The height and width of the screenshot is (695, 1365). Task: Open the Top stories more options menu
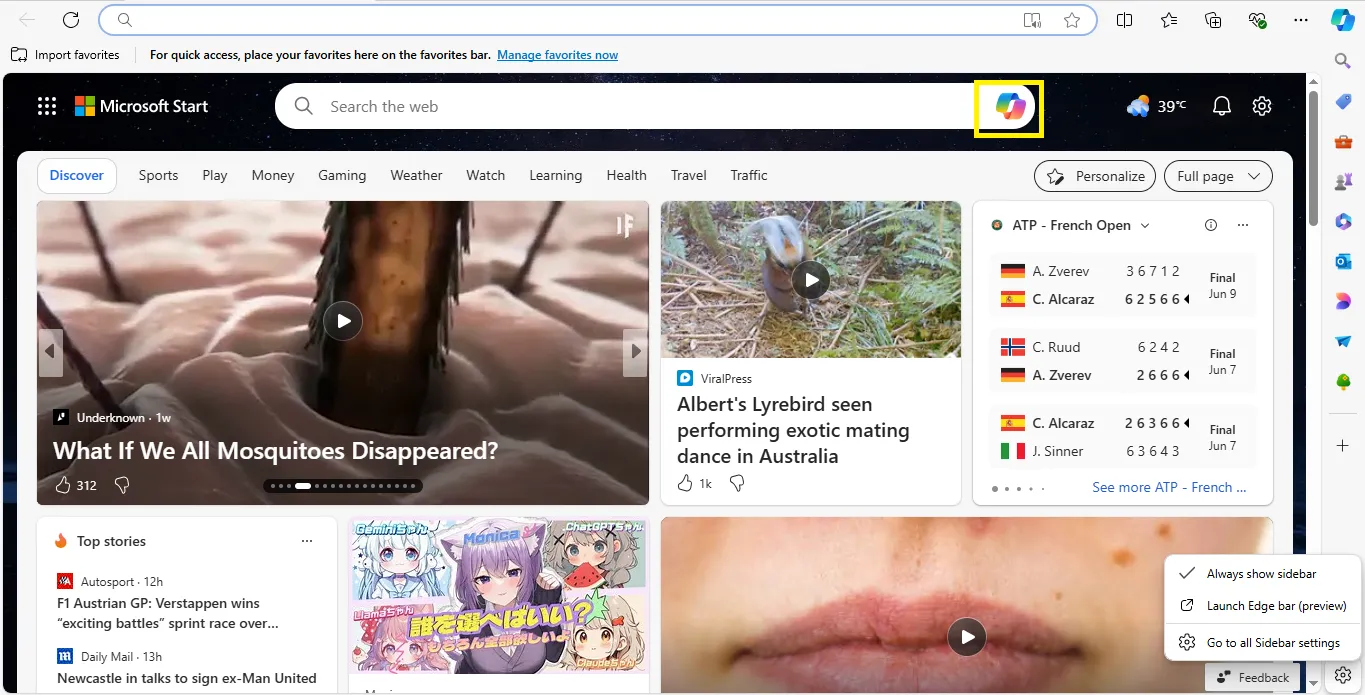(x=307, y=541)
